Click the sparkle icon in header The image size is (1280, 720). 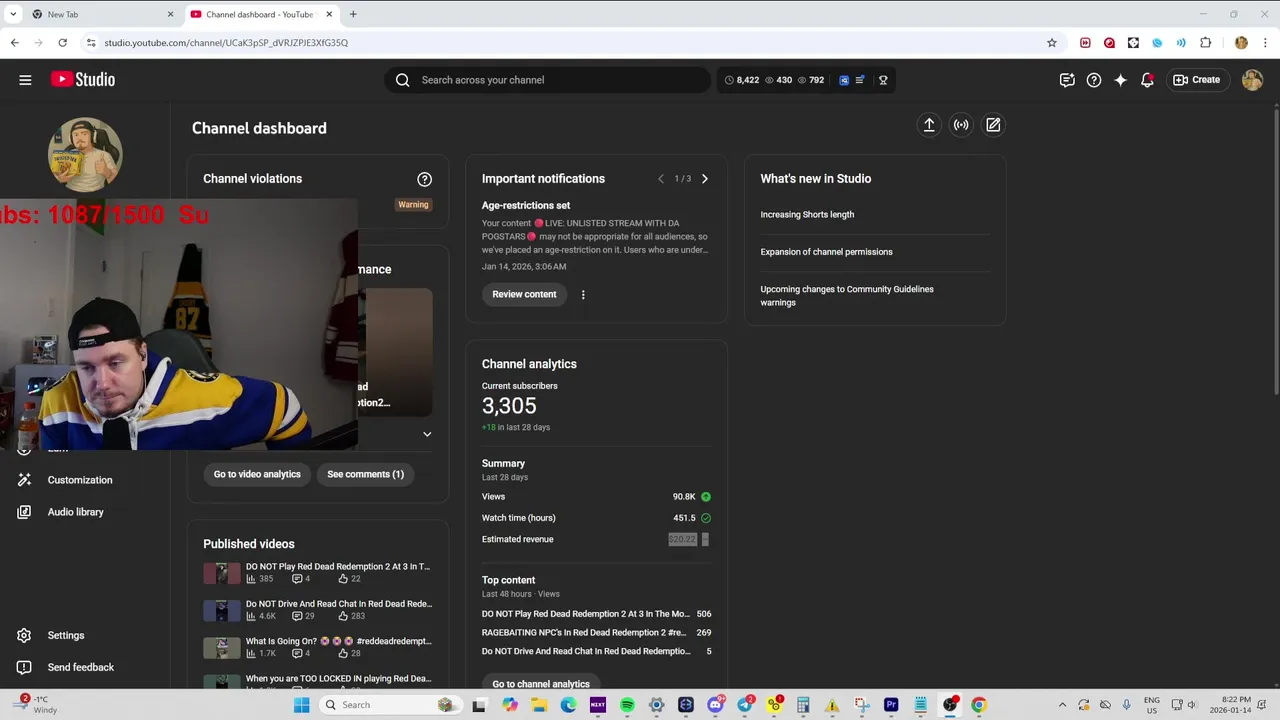pyautogui.click(x=1120, y=80)
